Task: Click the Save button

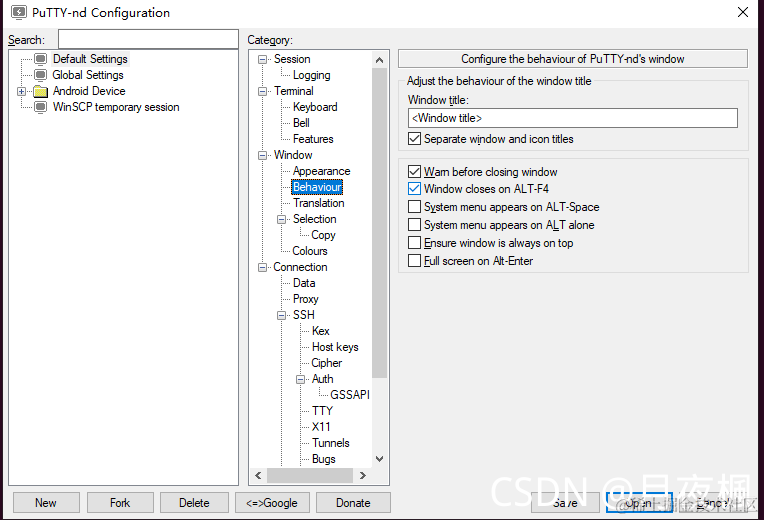Action: 565,502
